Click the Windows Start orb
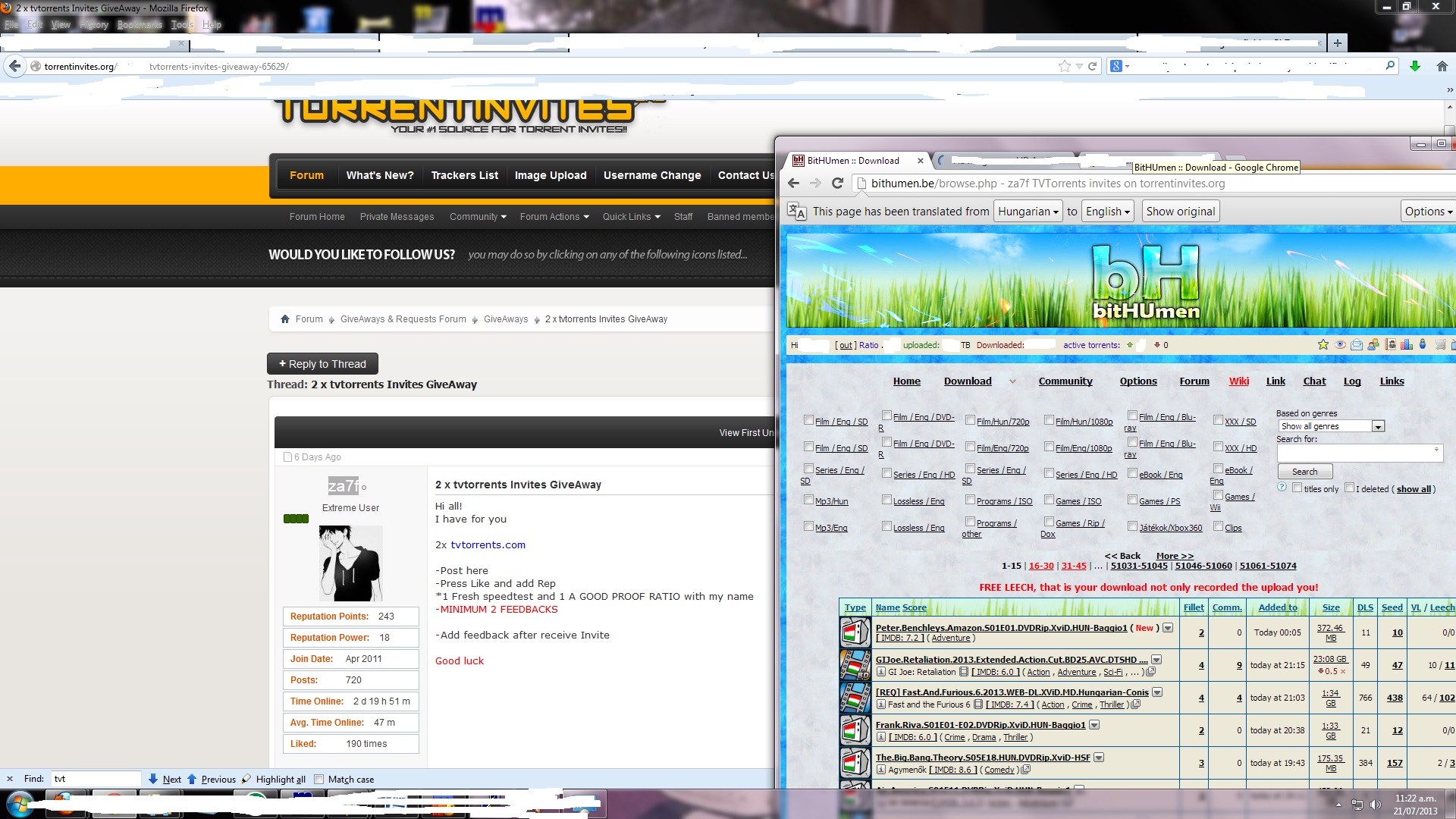1456x819 pixels. pyautogui.click(x=20, y=803)
